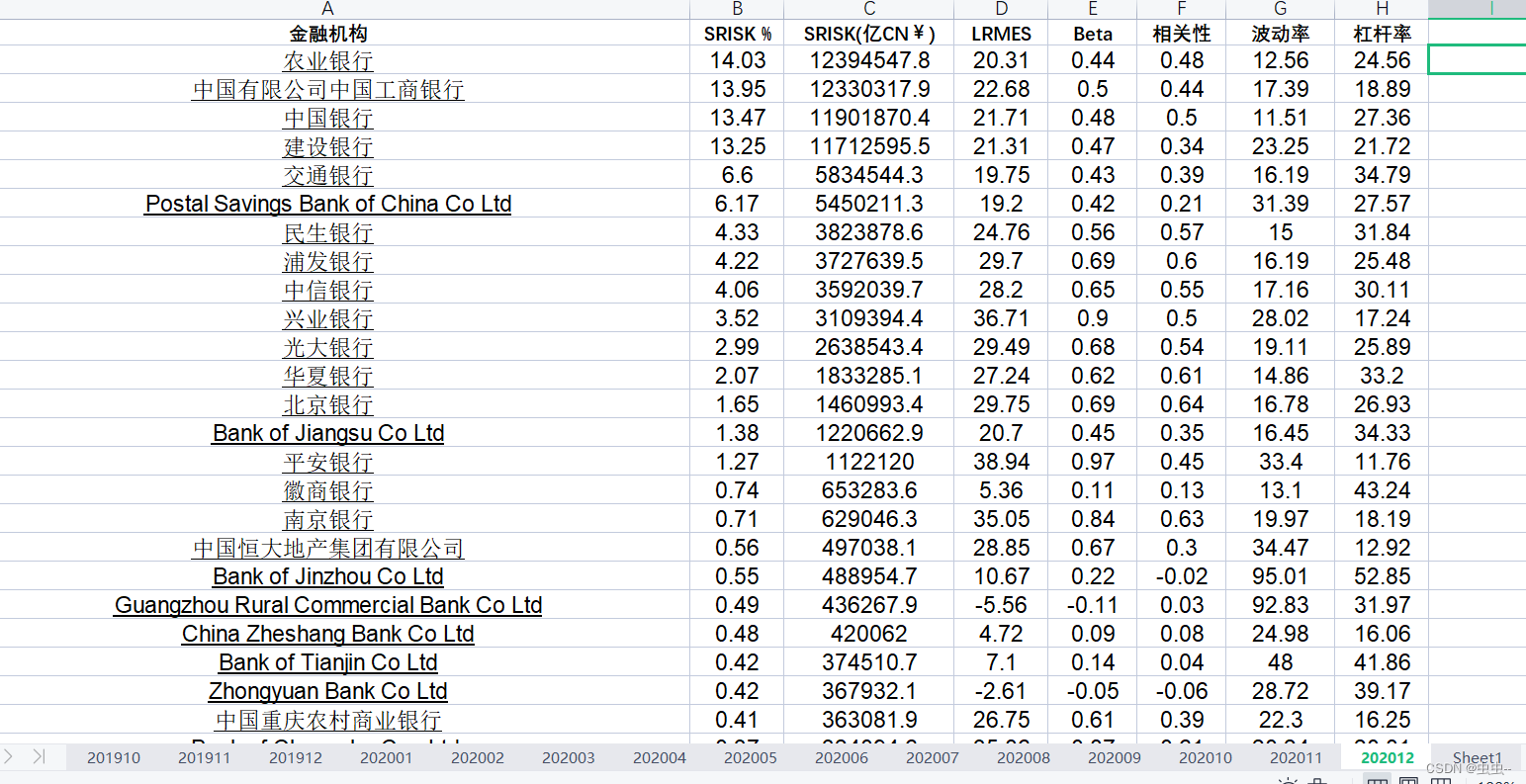
Task: Open the 农业银行 hyperlink
Action: 328,61
